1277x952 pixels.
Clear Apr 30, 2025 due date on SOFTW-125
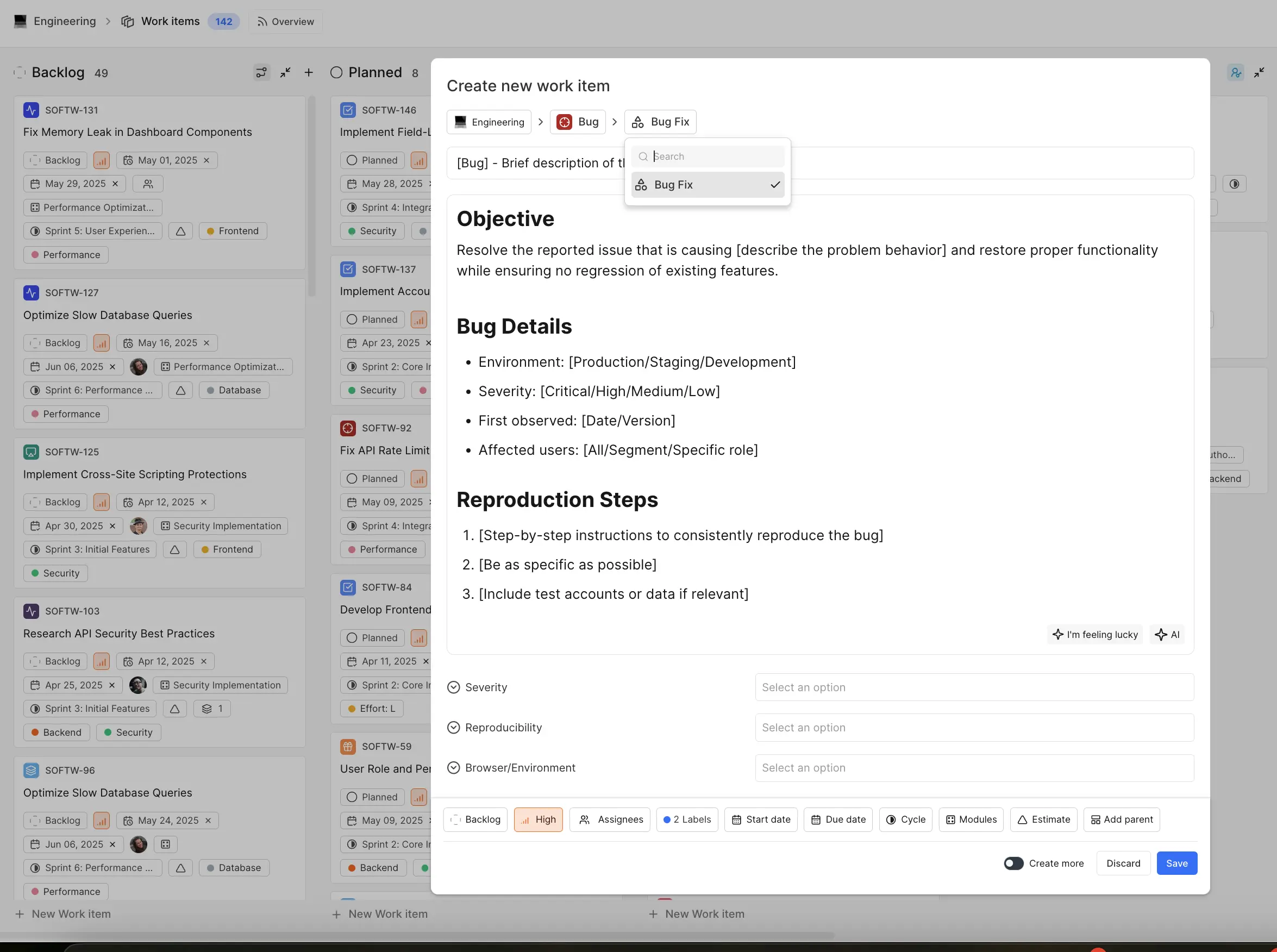(x=112, y=525)
